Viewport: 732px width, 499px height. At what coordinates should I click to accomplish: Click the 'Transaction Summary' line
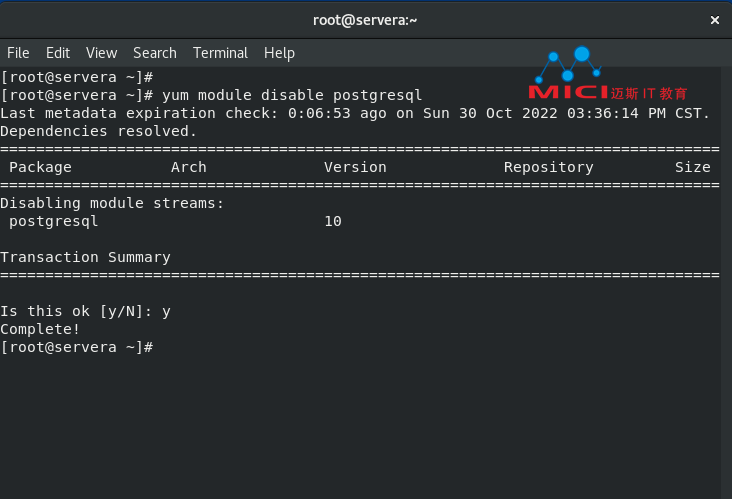coord(85,257)
